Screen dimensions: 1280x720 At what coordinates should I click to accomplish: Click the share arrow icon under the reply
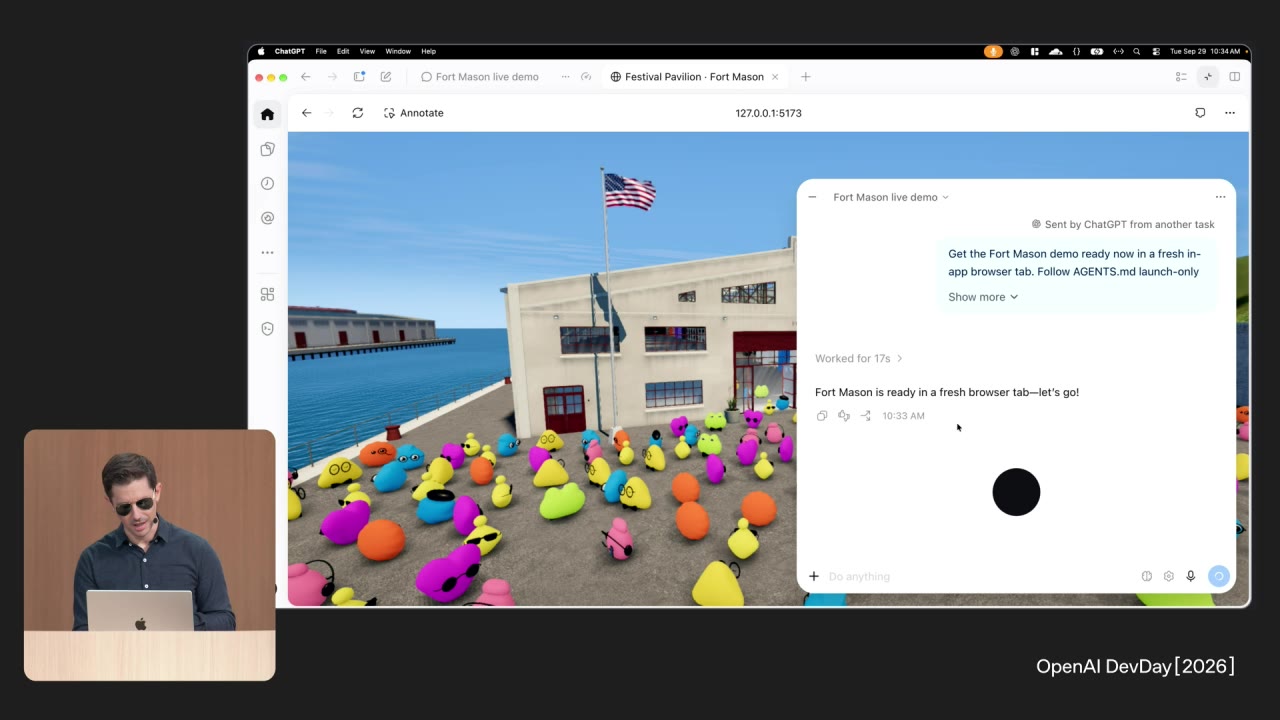pyautogui.click(x=866, y=416)
